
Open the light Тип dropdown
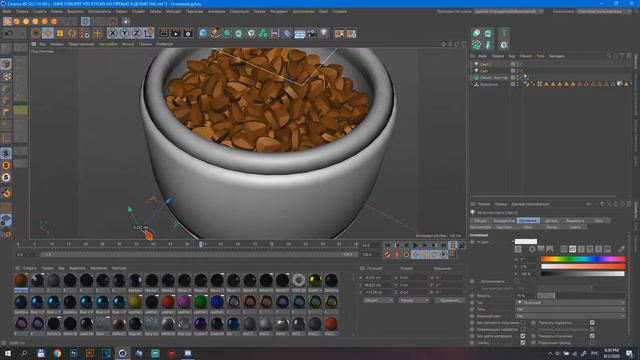570,302
